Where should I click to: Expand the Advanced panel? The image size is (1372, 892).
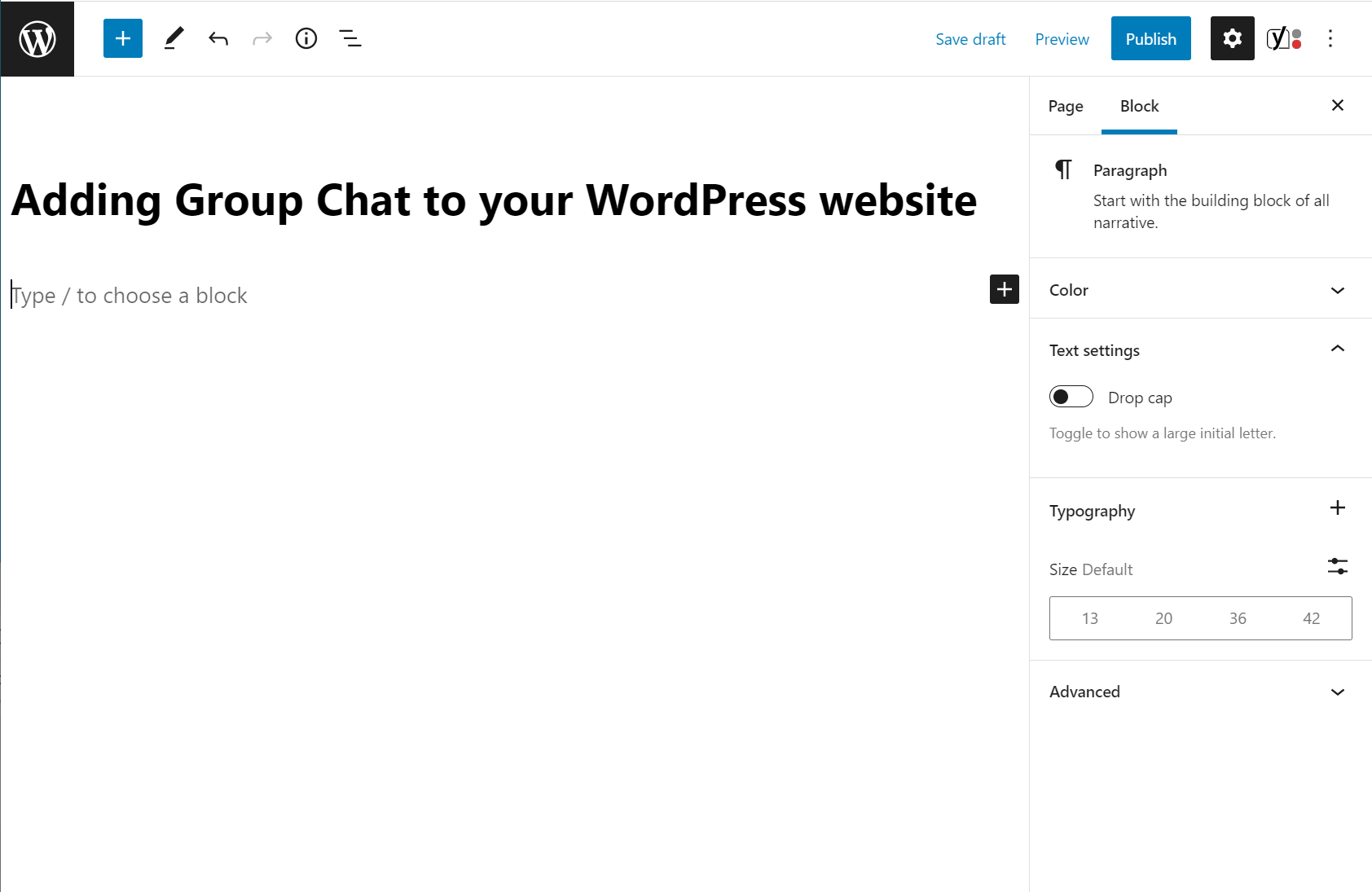1201,692
